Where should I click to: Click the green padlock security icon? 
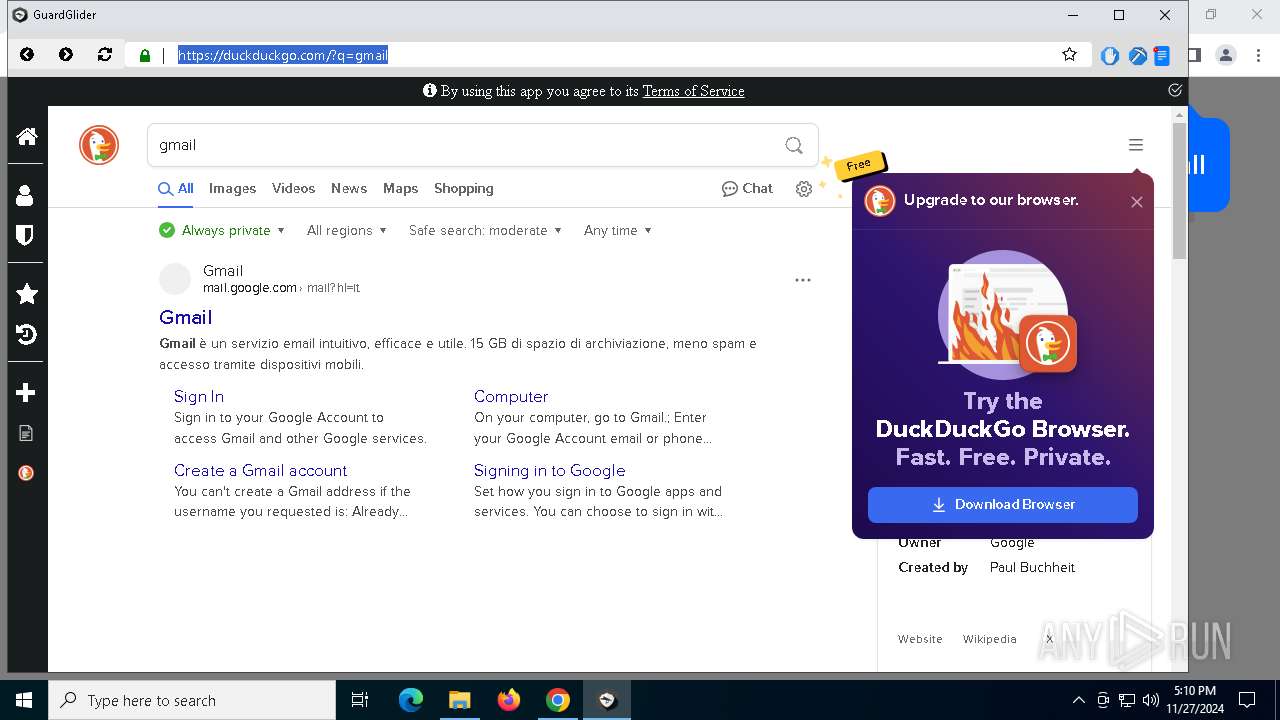[145, 56]
